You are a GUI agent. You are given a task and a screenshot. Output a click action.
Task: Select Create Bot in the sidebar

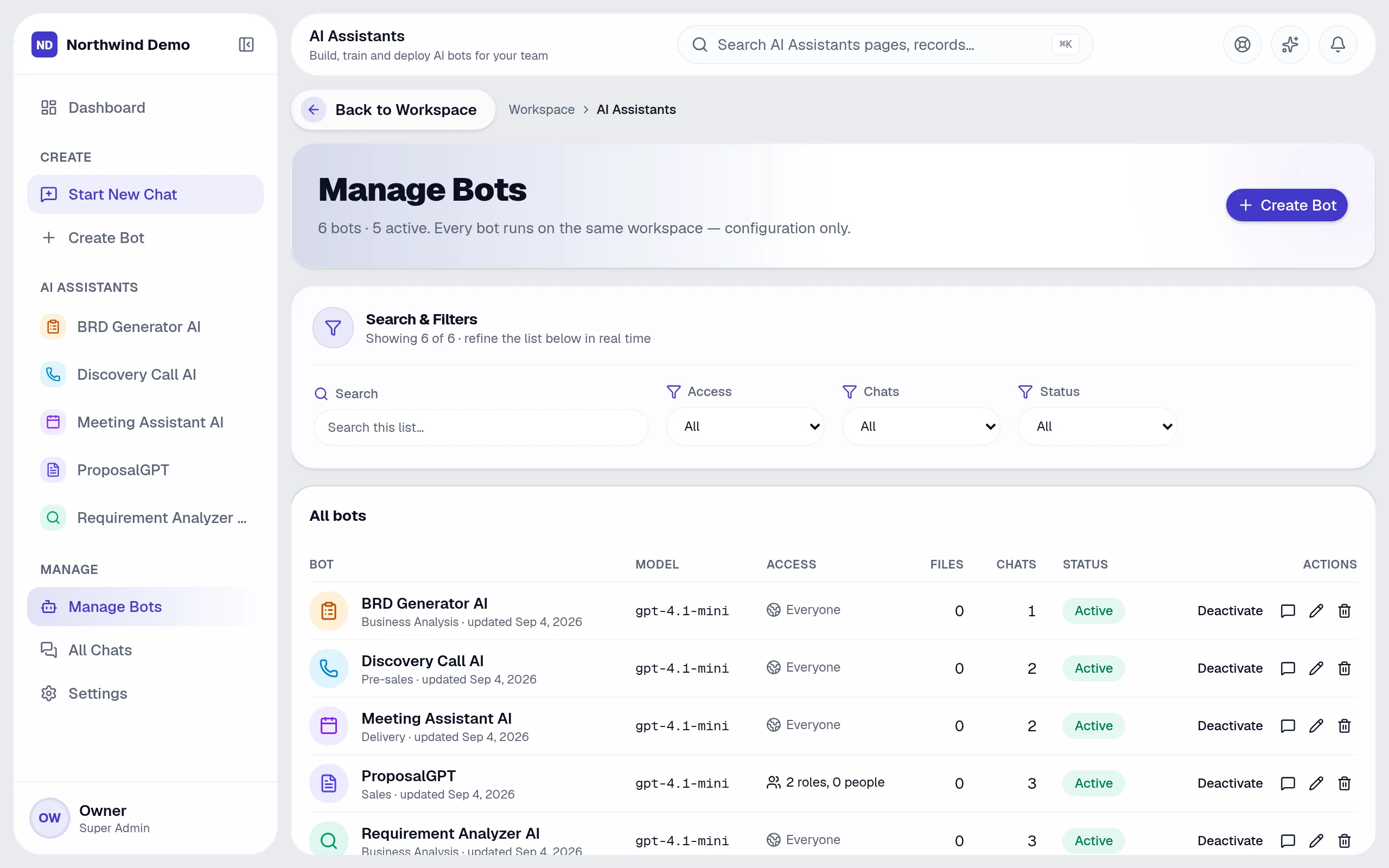[145, 238]
